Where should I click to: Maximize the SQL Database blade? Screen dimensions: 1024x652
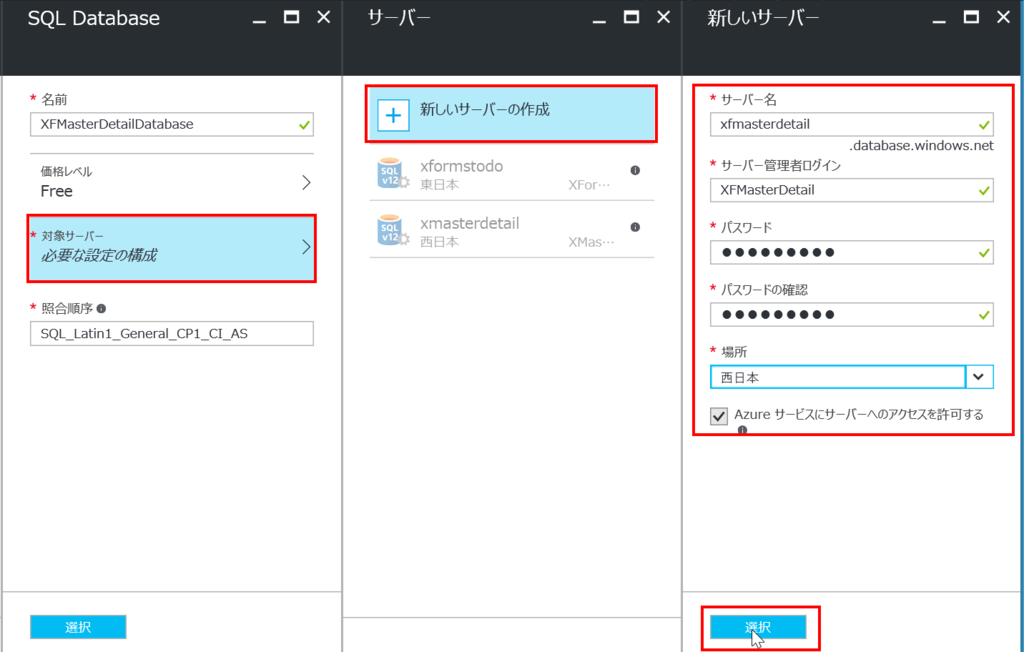pyautogui.click(x=291, y=18)
